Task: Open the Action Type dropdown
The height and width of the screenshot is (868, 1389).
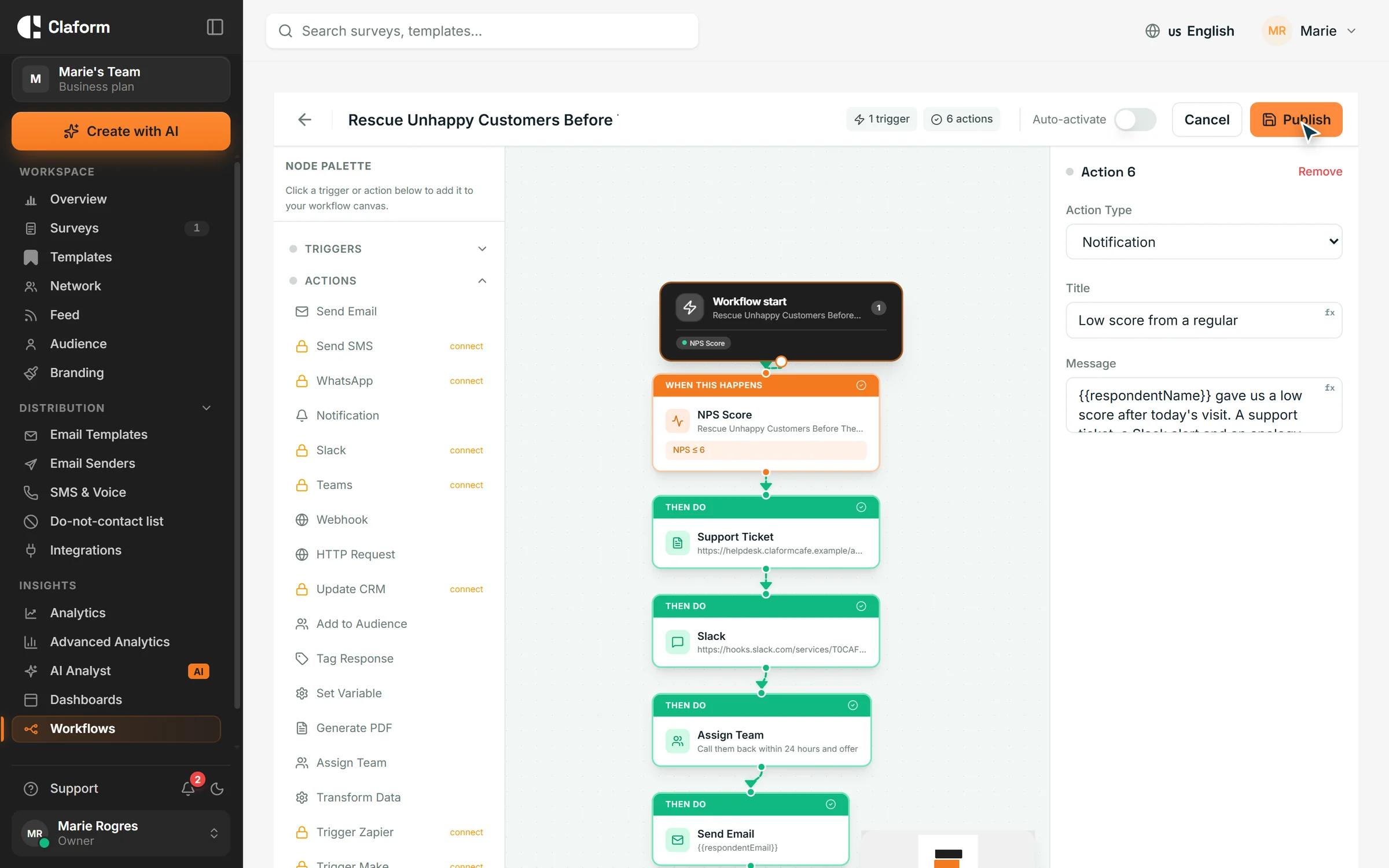Action: tap(1204, 242)
